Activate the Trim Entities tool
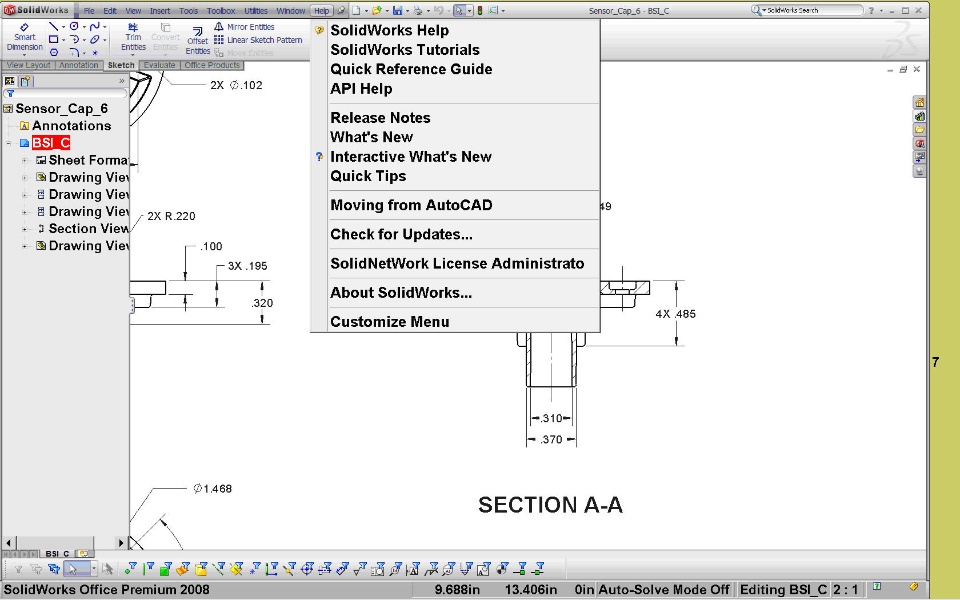The image size is (960, 600). 133,37
